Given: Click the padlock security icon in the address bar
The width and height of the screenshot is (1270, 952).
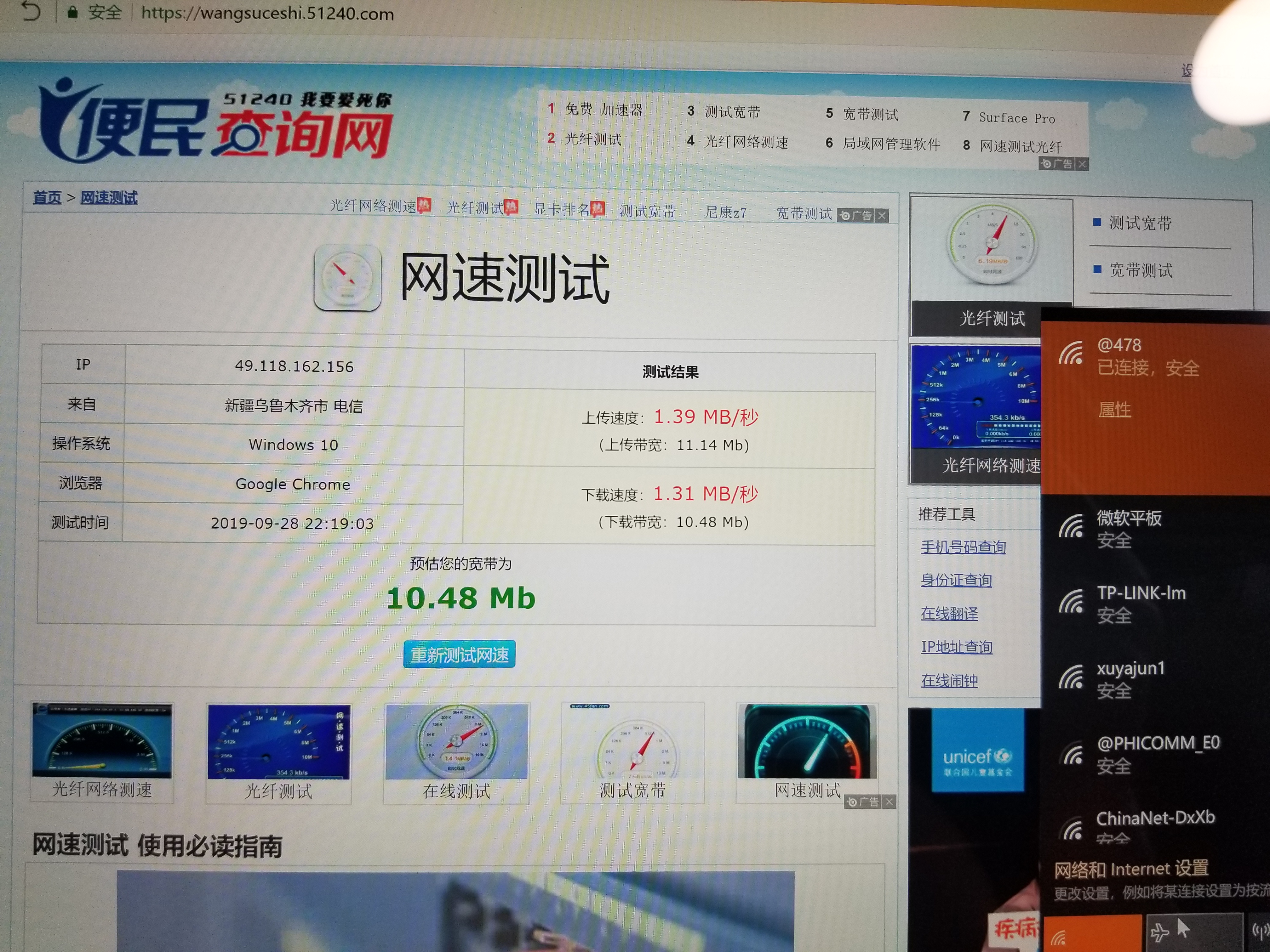Looking at the screenshot, I should coord(72,13).
